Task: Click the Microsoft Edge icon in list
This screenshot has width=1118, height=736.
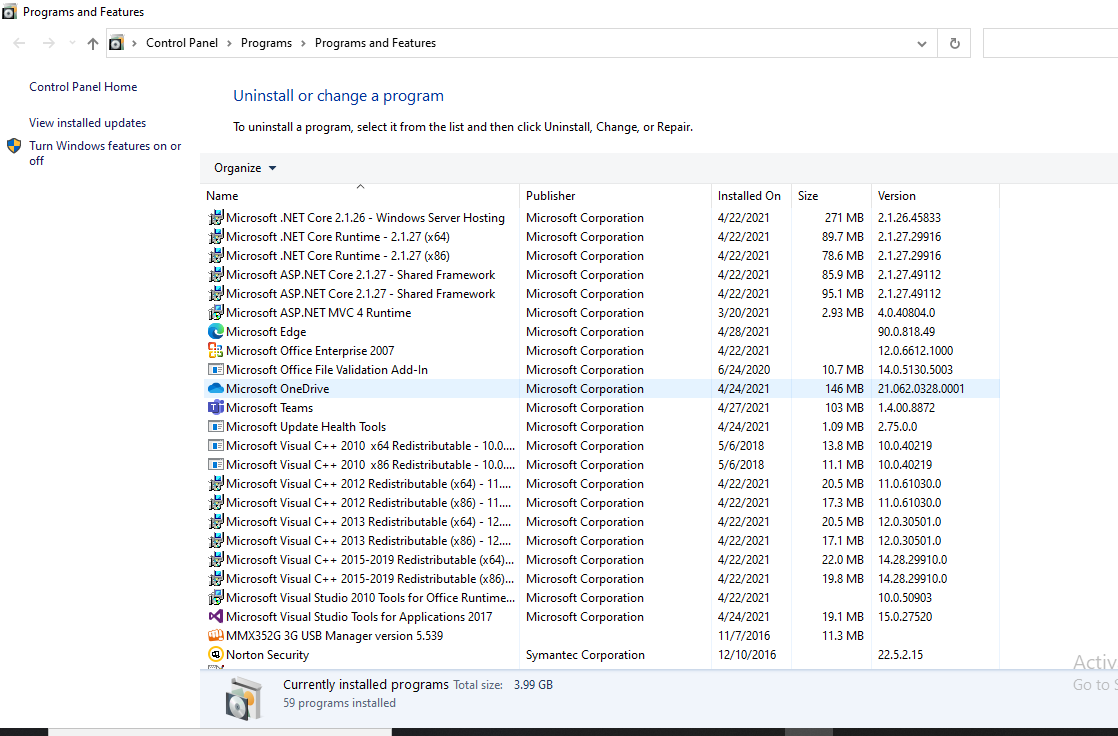Action: click(215, 332)
